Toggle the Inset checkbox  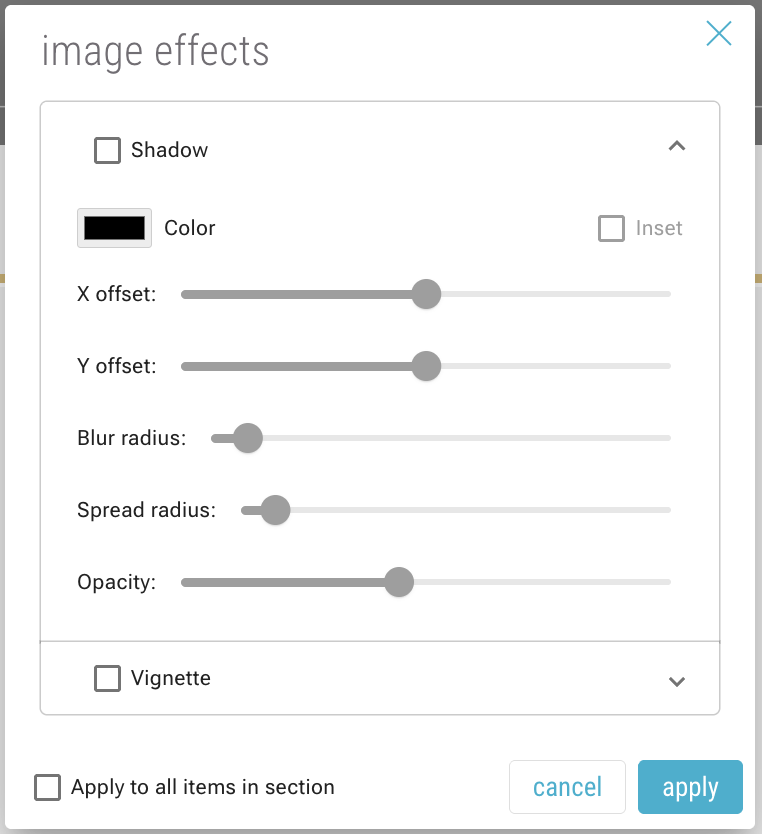(x=611, y=228)
